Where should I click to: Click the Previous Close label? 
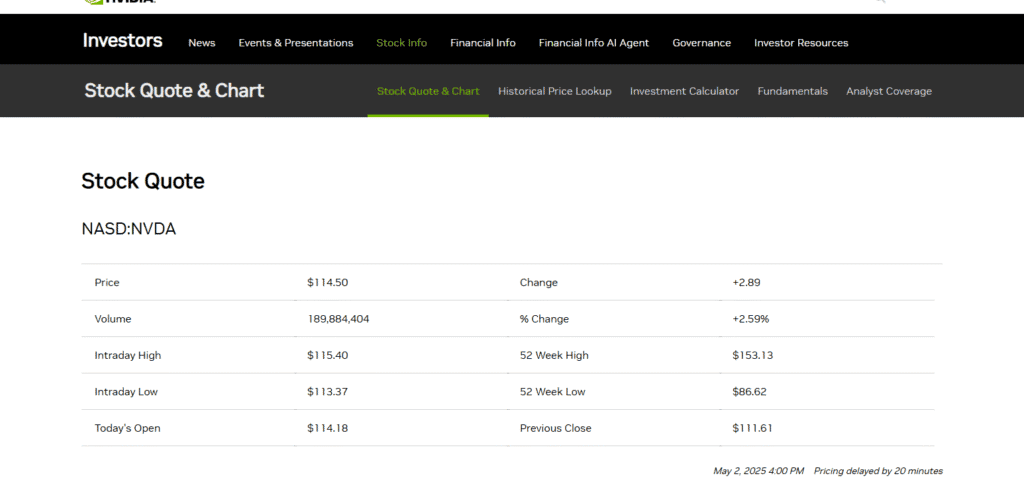pos(556,428)
